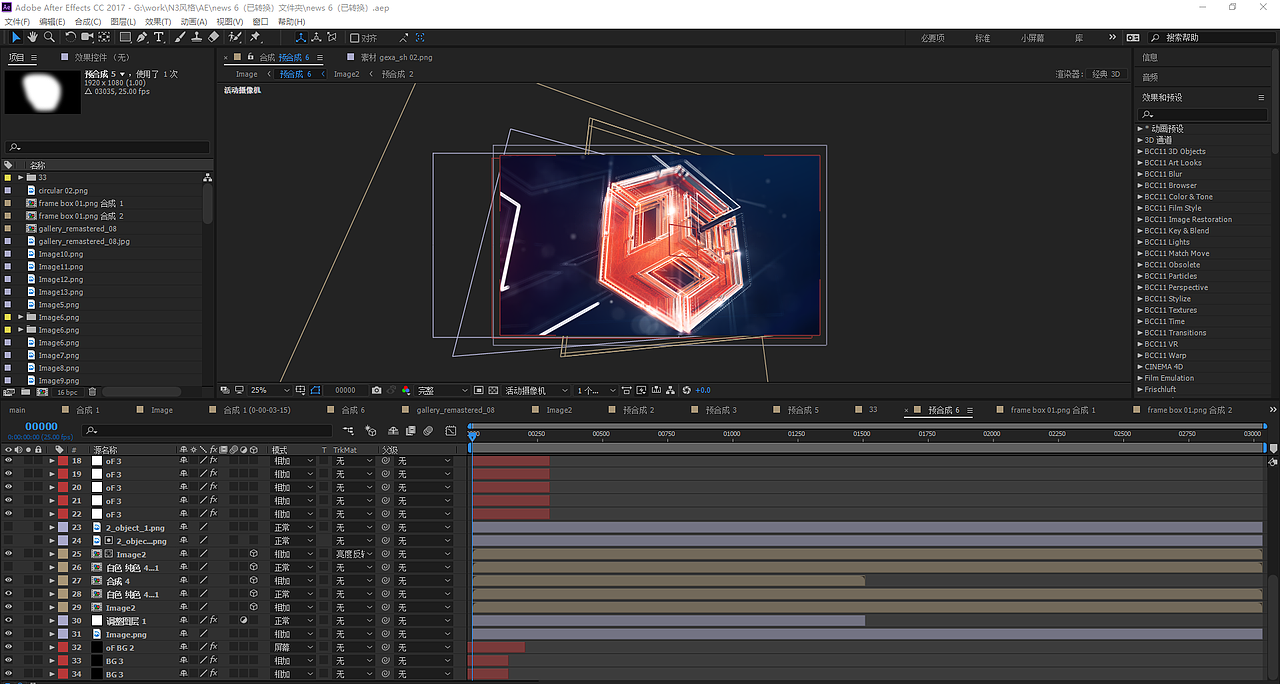Select the Unified Camera tool

coord(87,37)
